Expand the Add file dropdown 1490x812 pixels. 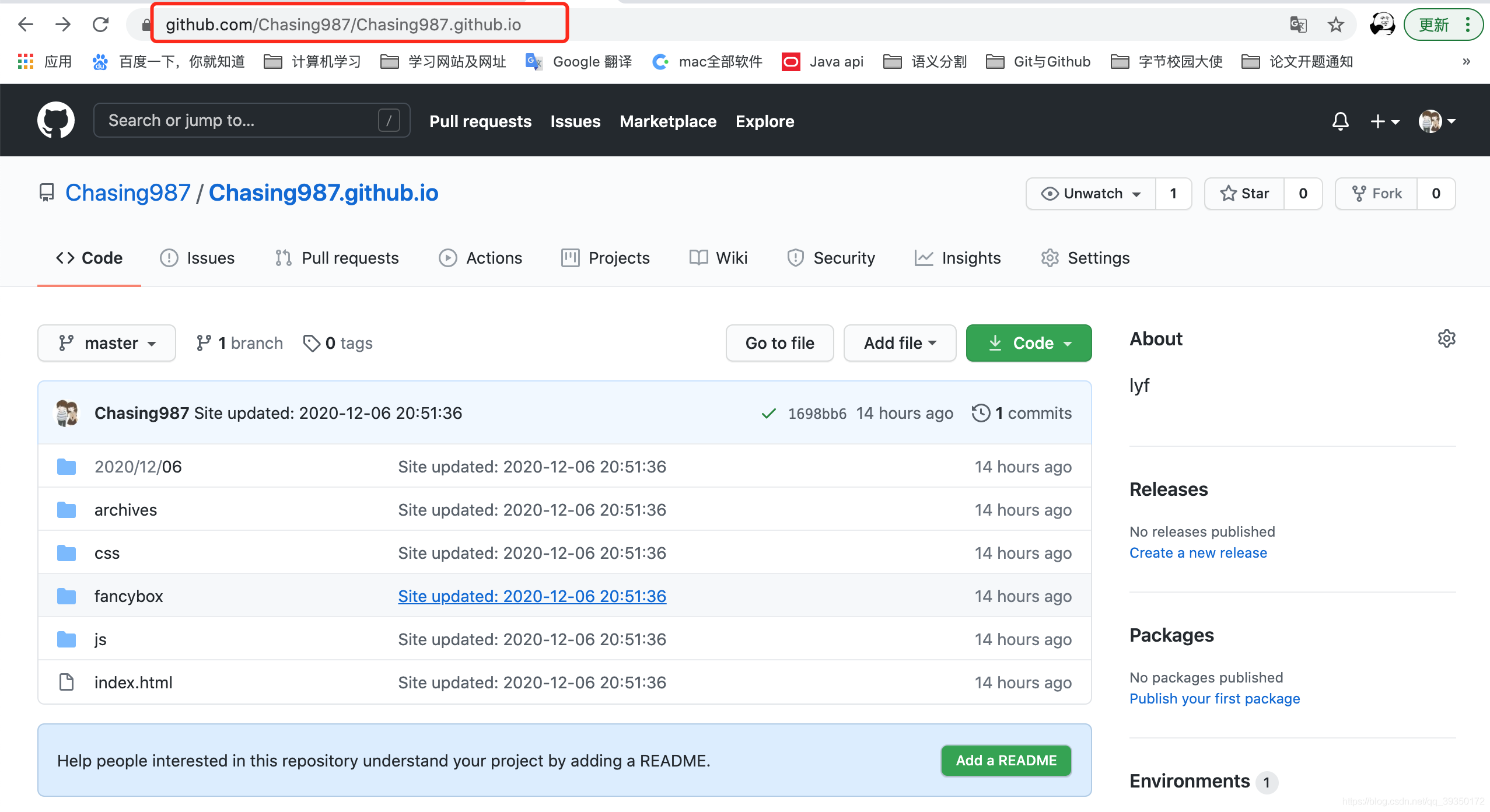coord(900,343)
